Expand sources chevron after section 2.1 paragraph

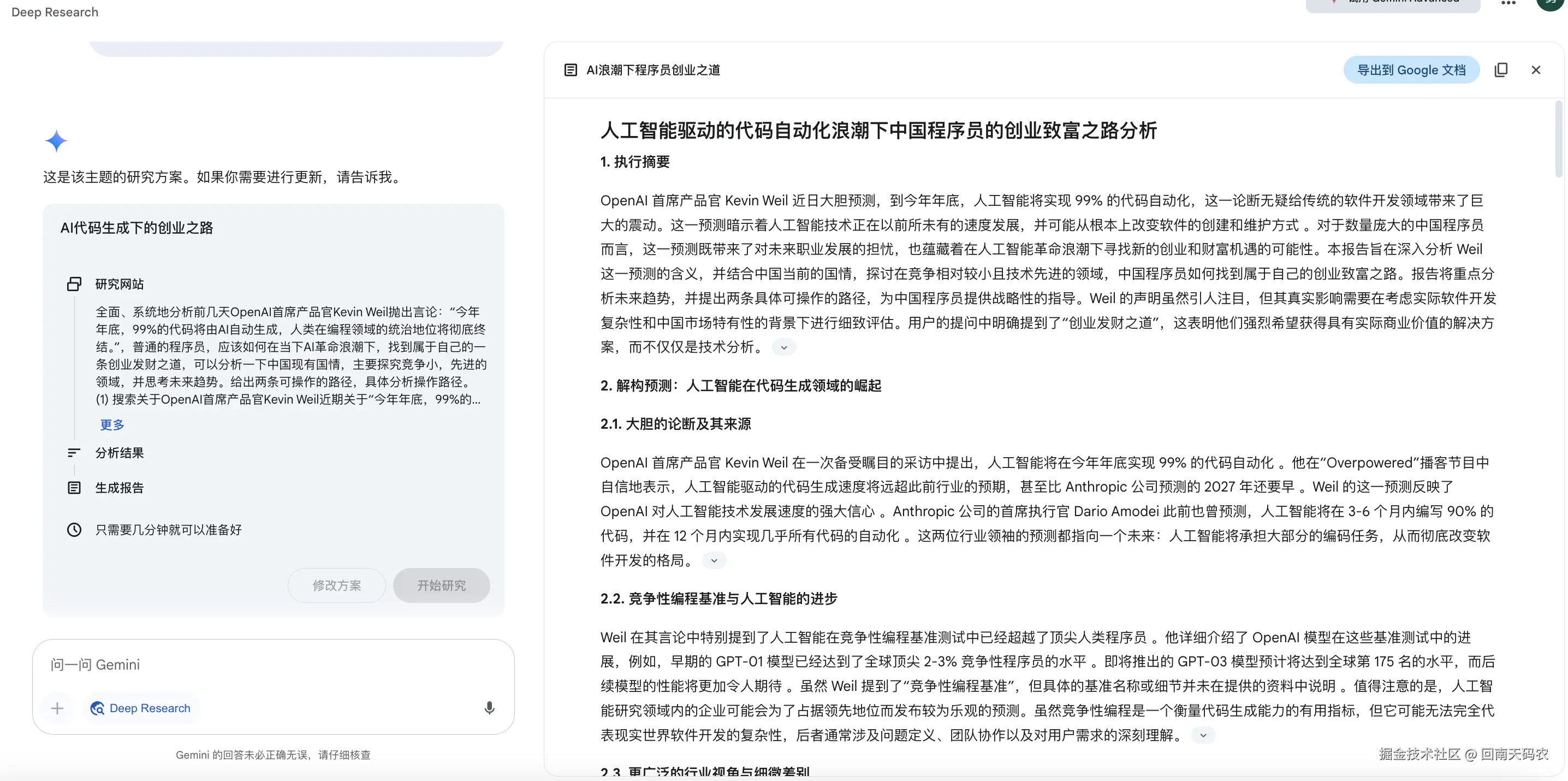(714, 561)
